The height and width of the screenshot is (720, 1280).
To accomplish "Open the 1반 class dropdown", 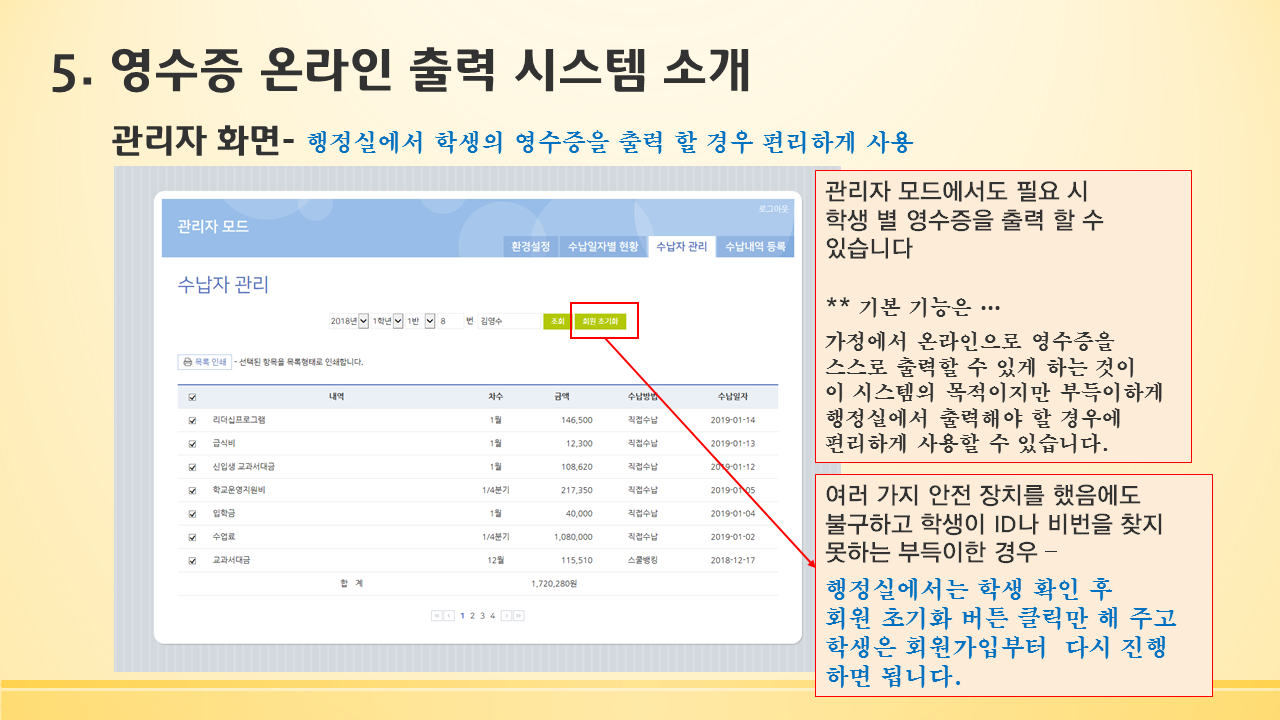I will [420, 321].
